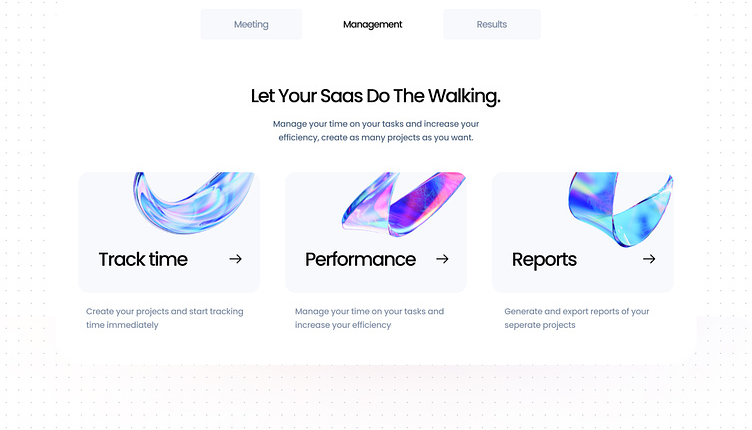Click the 'Let Your Saas Do The Walking' headline
The width and height of the screenshot is (752, 430).
click(375, 96)
